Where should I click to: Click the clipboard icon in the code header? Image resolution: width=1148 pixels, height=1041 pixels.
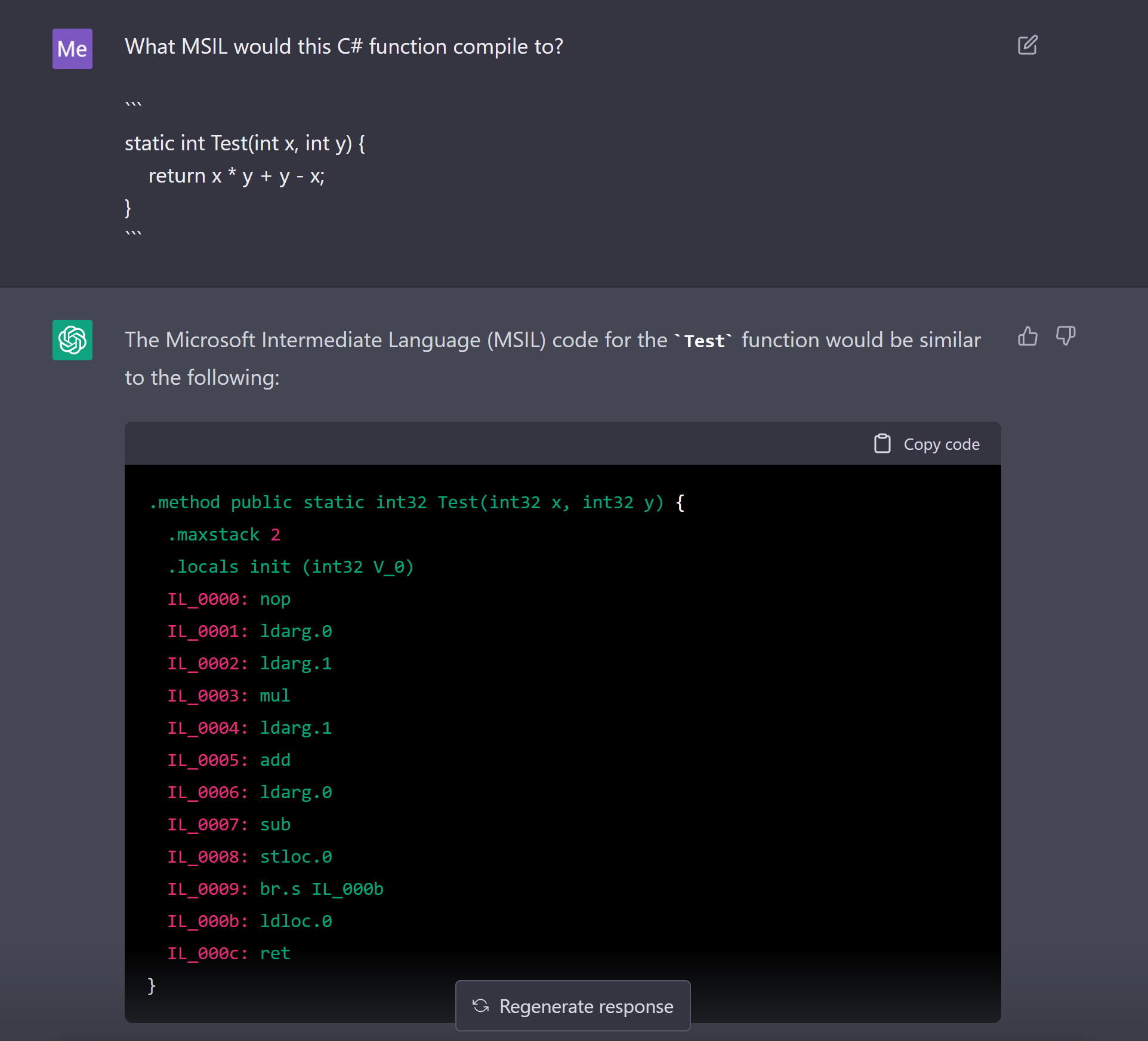882,444
